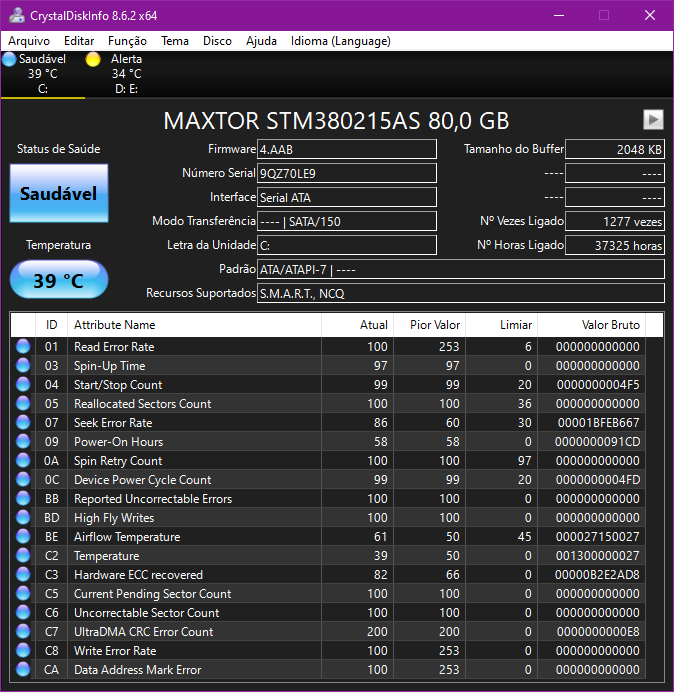Image resolution: width=674 pixels, height=692 pixels.
Task: Open the Função menu
Action: coord(127,41)
